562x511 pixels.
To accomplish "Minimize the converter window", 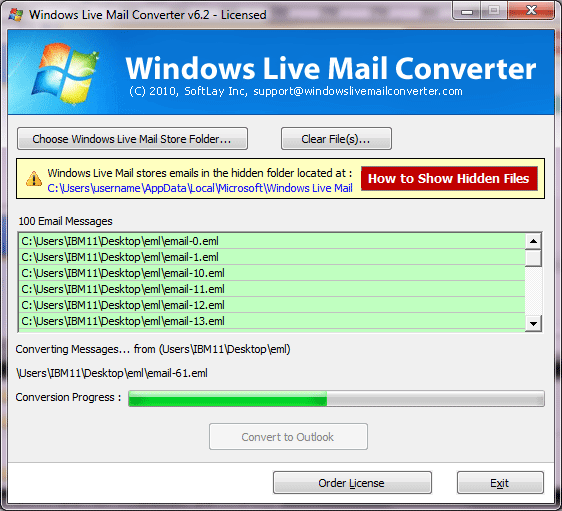I will [x=467, y=11].
